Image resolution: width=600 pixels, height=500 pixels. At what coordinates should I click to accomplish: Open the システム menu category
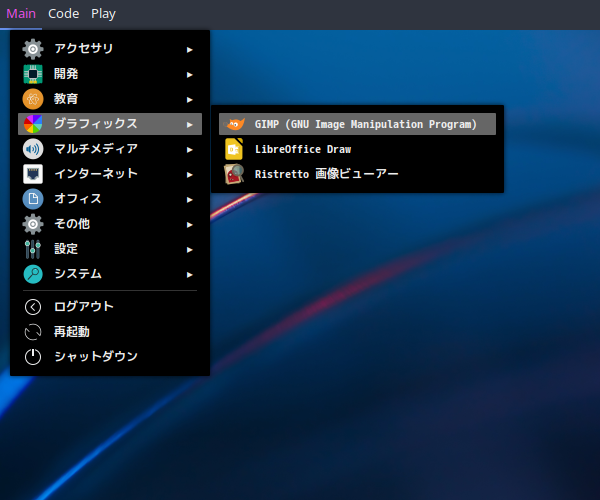click(x=110, y=274)
